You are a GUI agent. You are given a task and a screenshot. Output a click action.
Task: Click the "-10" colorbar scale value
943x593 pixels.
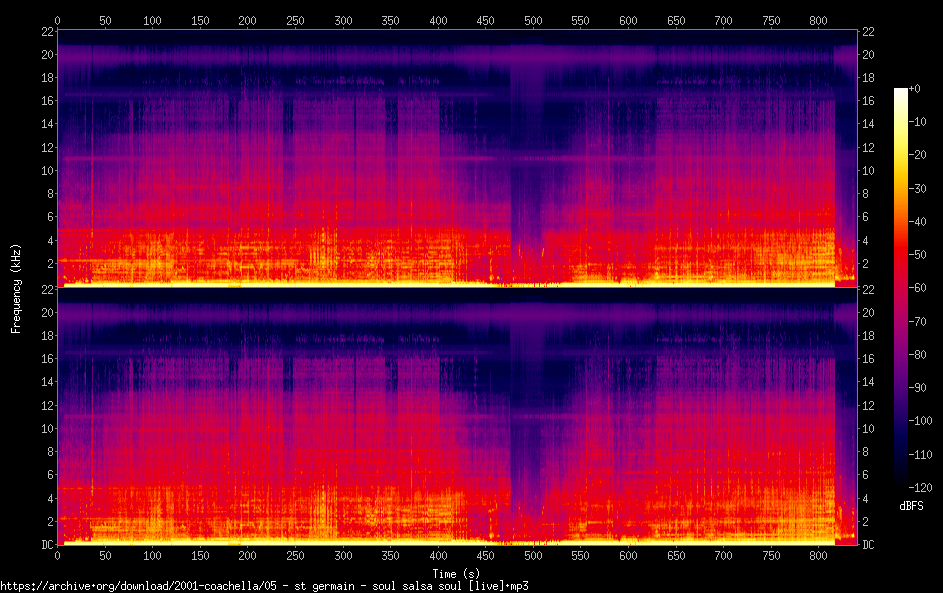[x=917, y=122]
